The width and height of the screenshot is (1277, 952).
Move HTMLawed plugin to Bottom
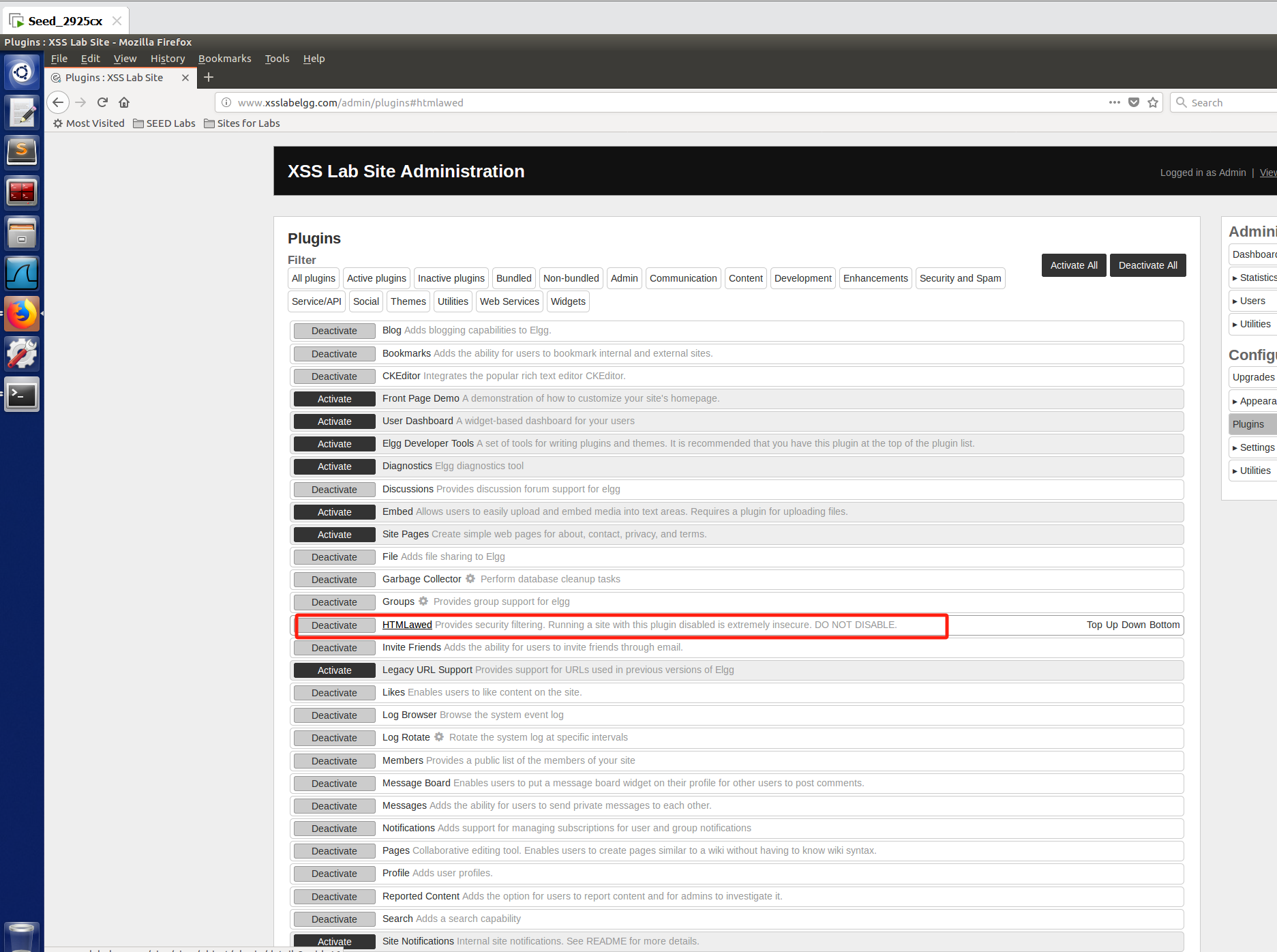click(1165, 625)
